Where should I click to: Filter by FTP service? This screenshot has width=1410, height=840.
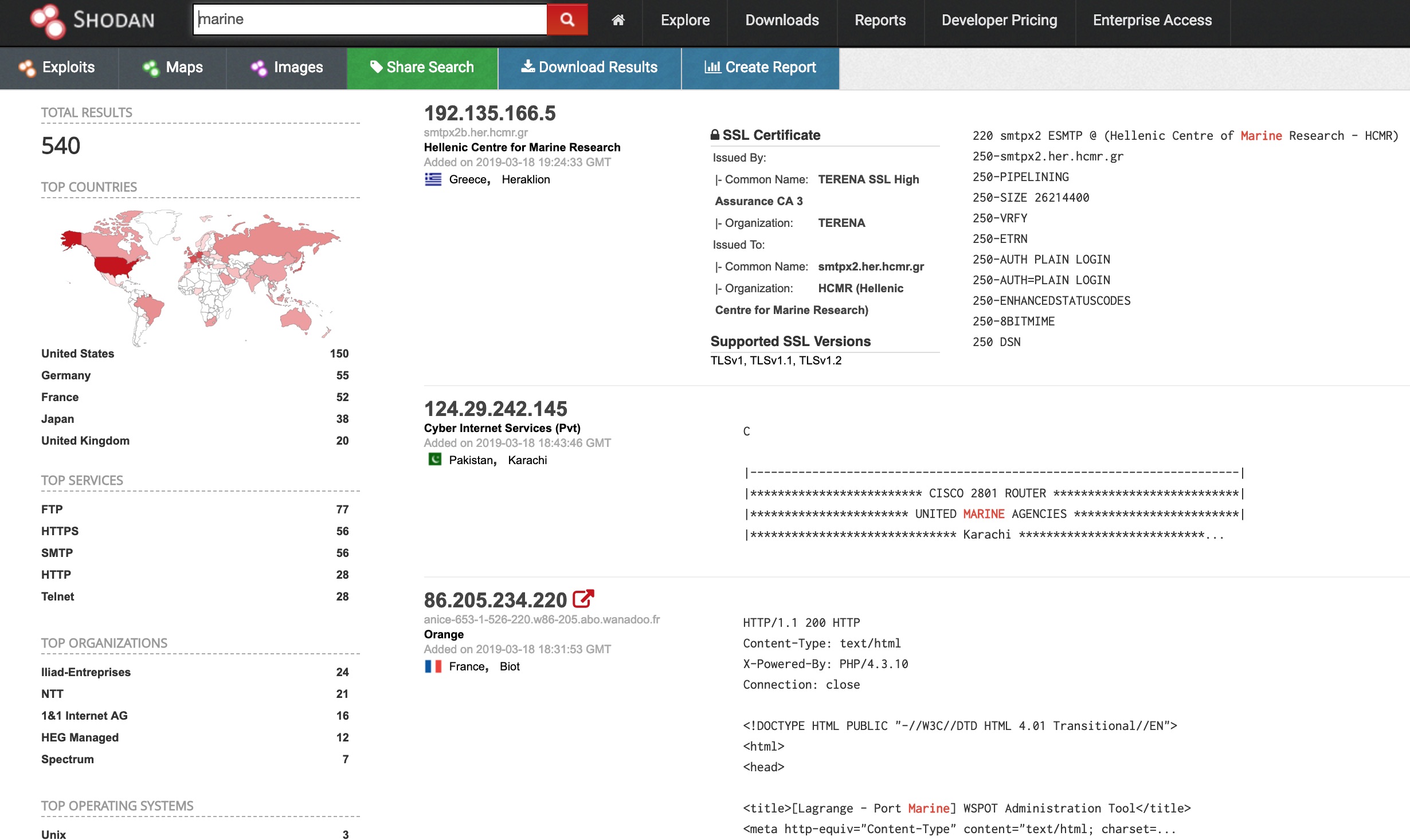(52, 509)
